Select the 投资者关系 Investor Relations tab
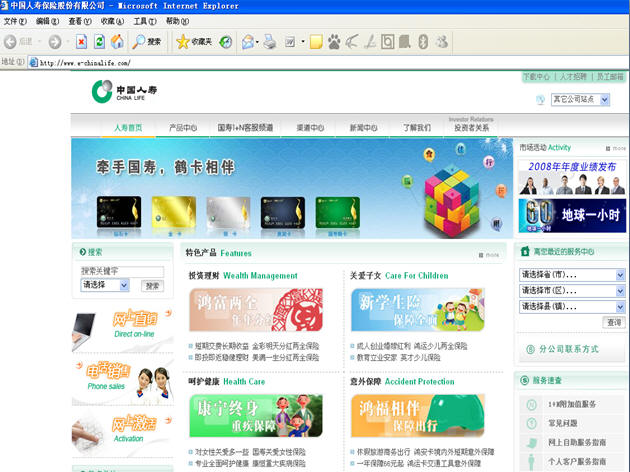Viewport: 630px width, 472px height. click(x=471, y=125)
